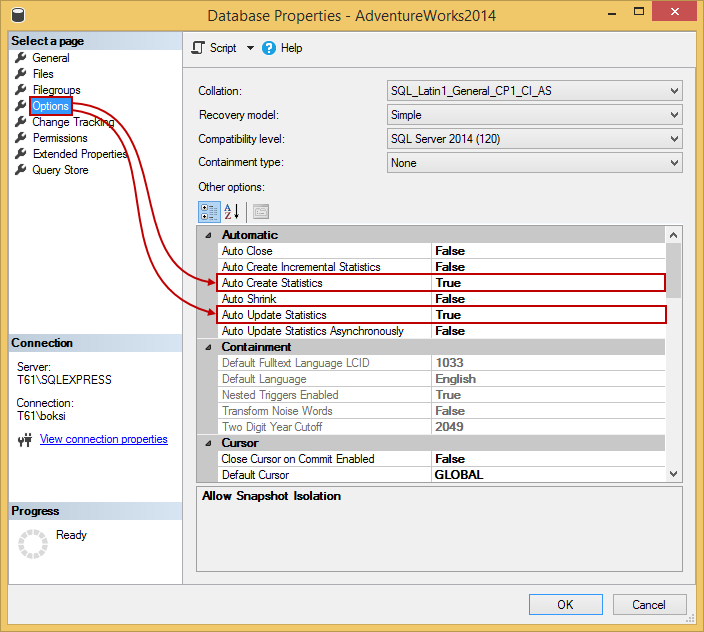This screenshot has height=632, width=704.
Task: Open the Change Tracking page
Action: click(73, 122)
